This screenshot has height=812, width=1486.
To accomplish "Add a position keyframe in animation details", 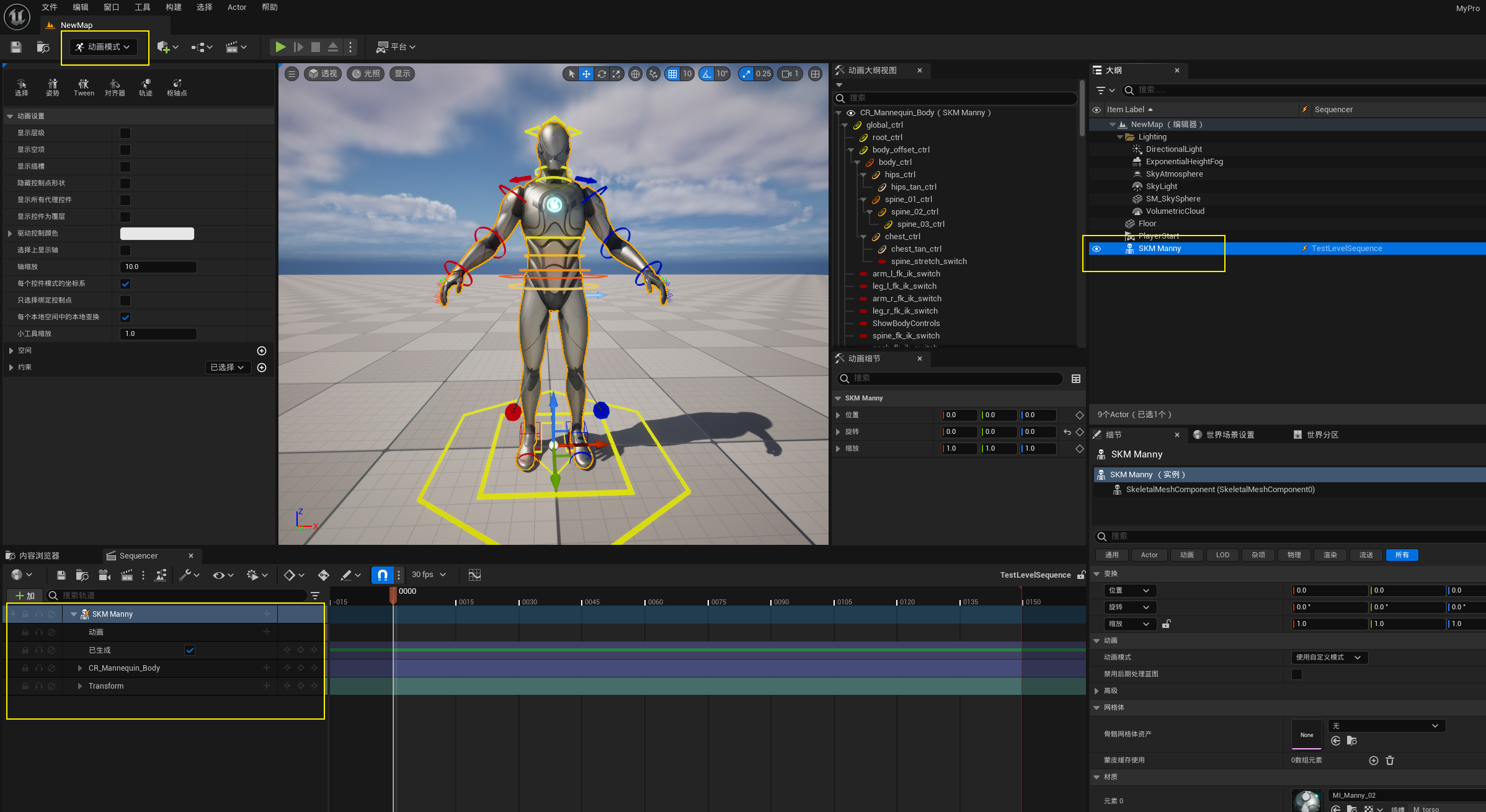I will coord(1079,415).
